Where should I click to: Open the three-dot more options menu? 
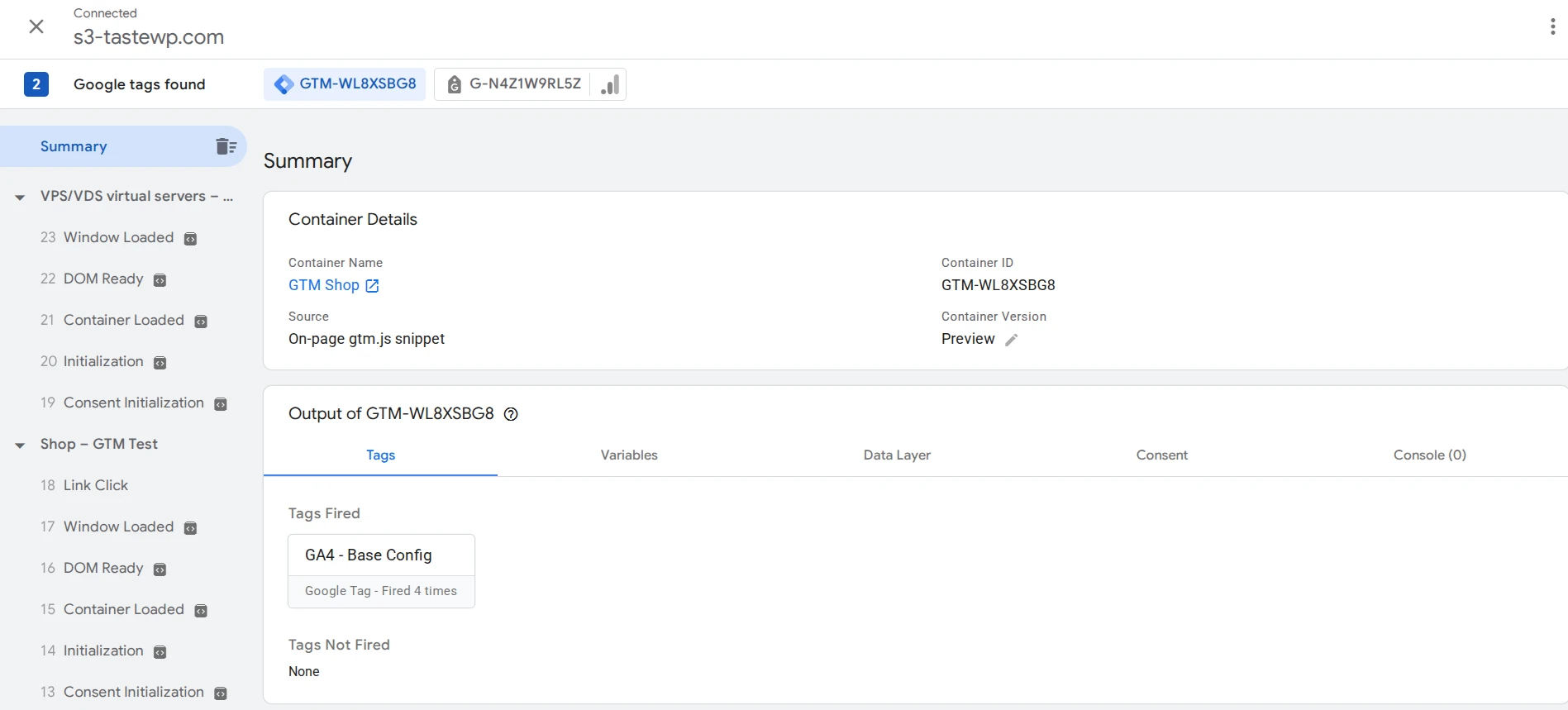tap(1552, 26)
